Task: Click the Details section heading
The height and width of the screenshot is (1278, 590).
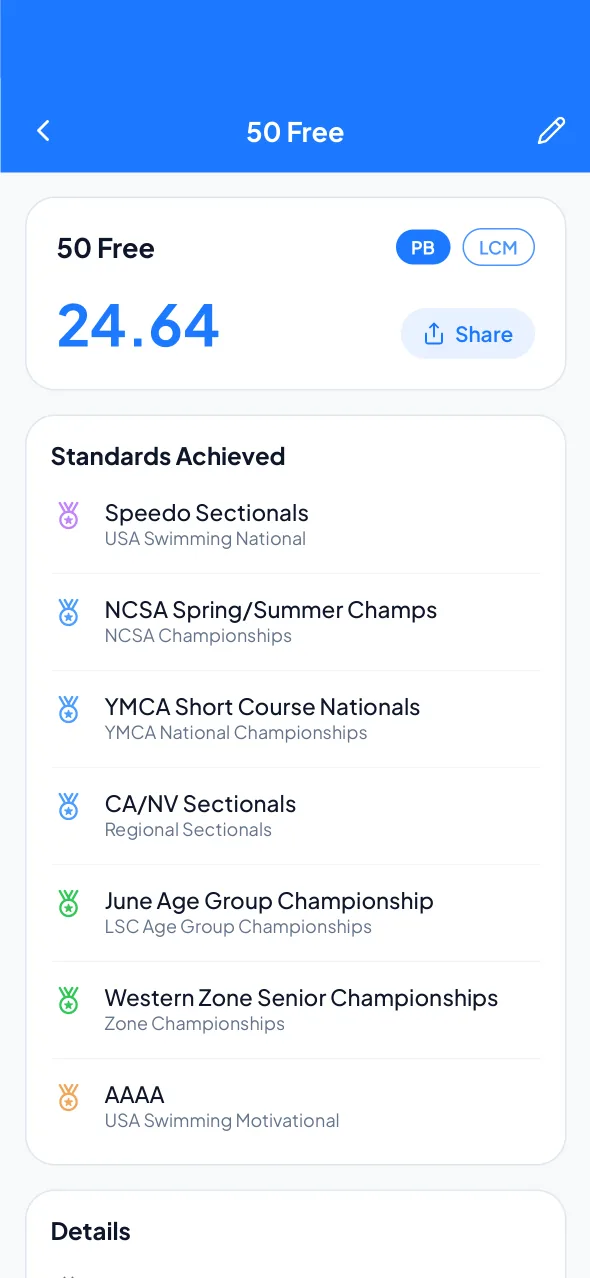Action: coord(91,1231)
